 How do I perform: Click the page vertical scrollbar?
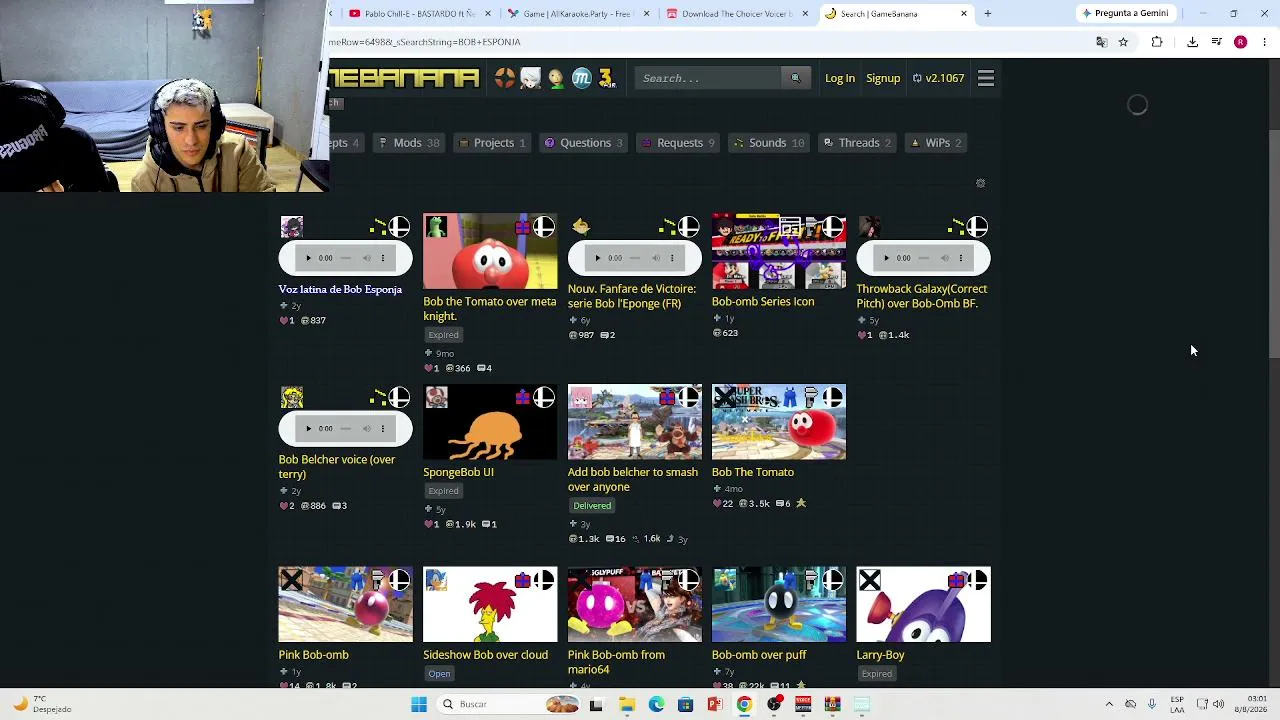[1273, 245]
